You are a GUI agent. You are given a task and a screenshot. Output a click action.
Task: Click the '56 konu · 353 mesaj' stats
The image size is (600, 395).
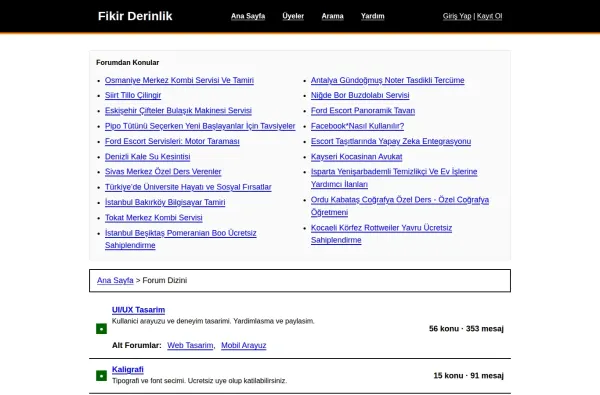(x=466, y=329)
